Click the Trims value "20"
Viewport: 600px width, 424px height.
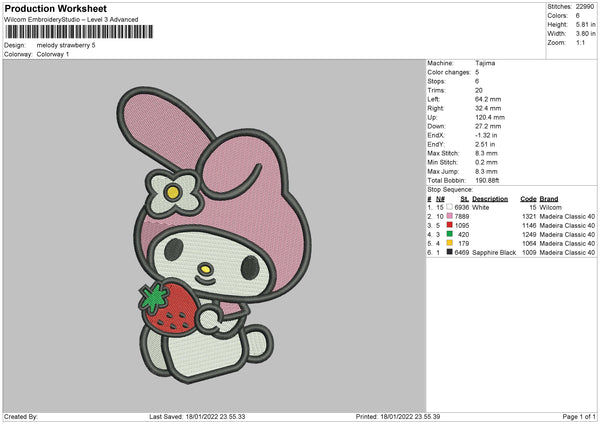pos(479,90)
